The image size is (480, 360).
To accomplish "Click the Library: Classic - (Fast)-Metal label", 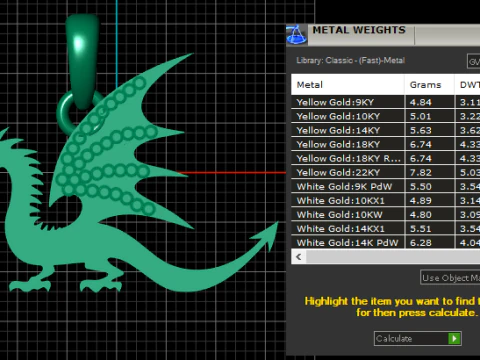I will [351, 60].
